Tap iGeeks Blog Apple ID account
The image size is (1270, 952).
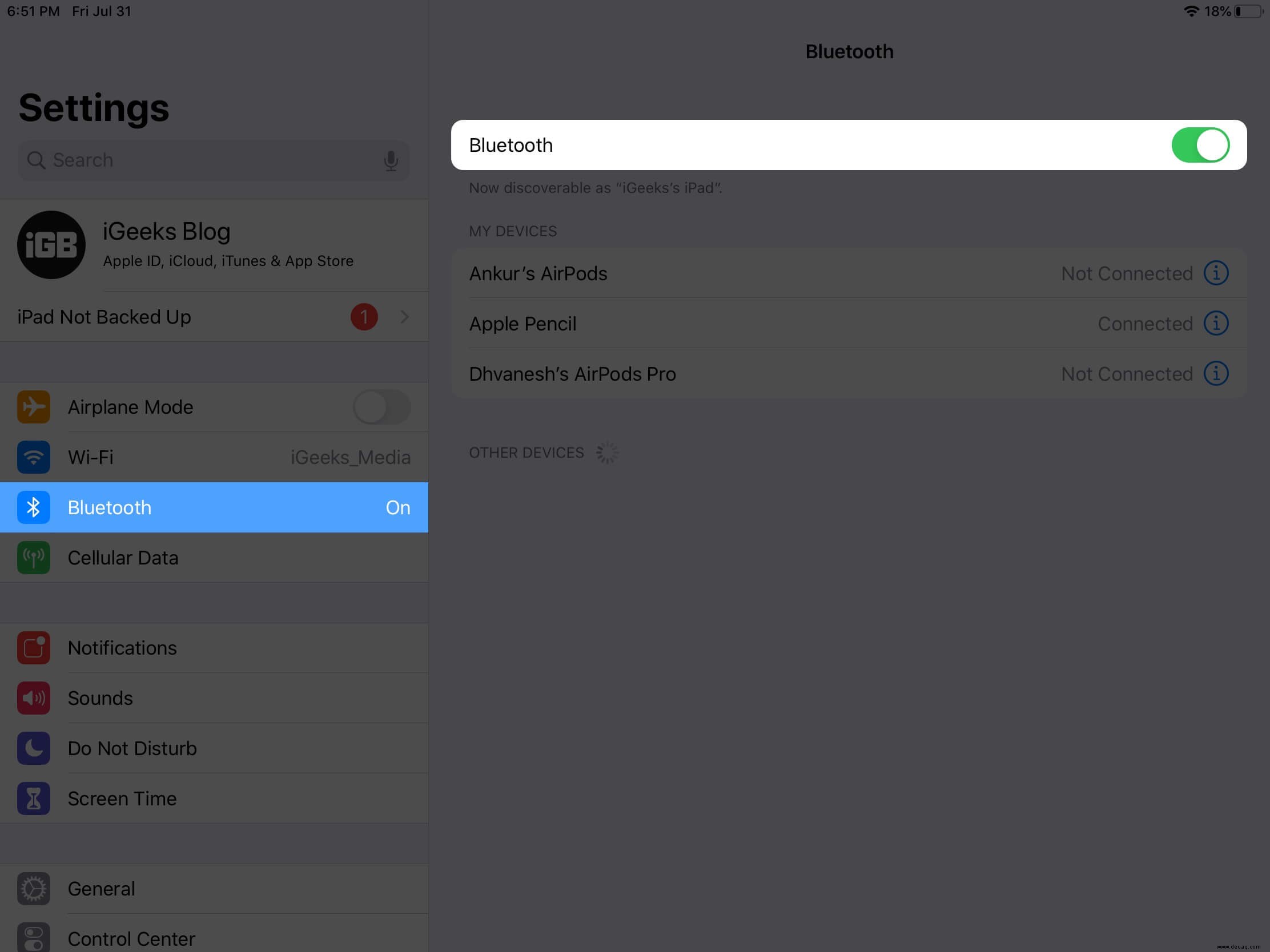[214, 245]
